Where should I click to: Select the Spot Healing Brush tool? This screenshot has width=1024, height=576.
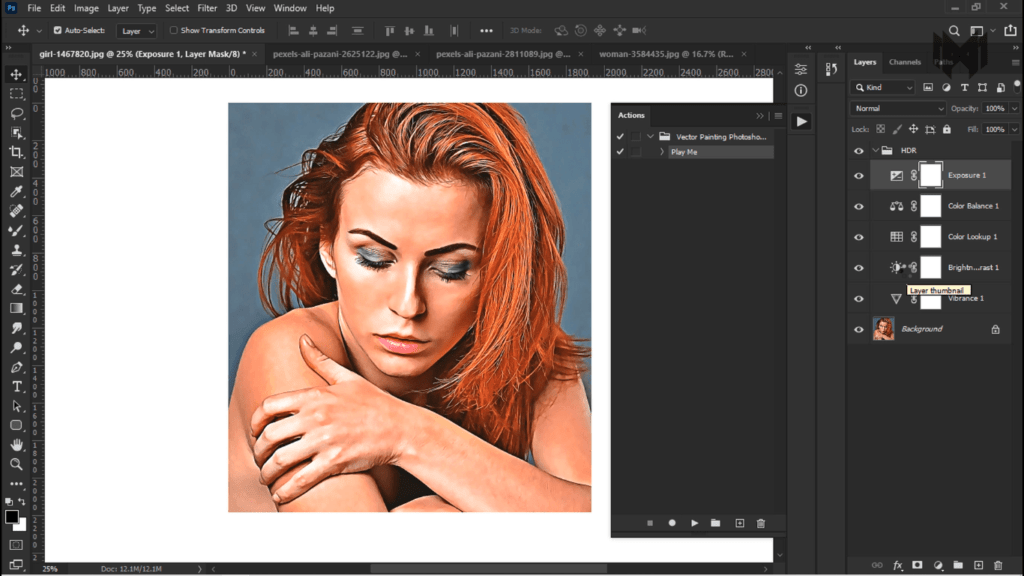point(16,211)
